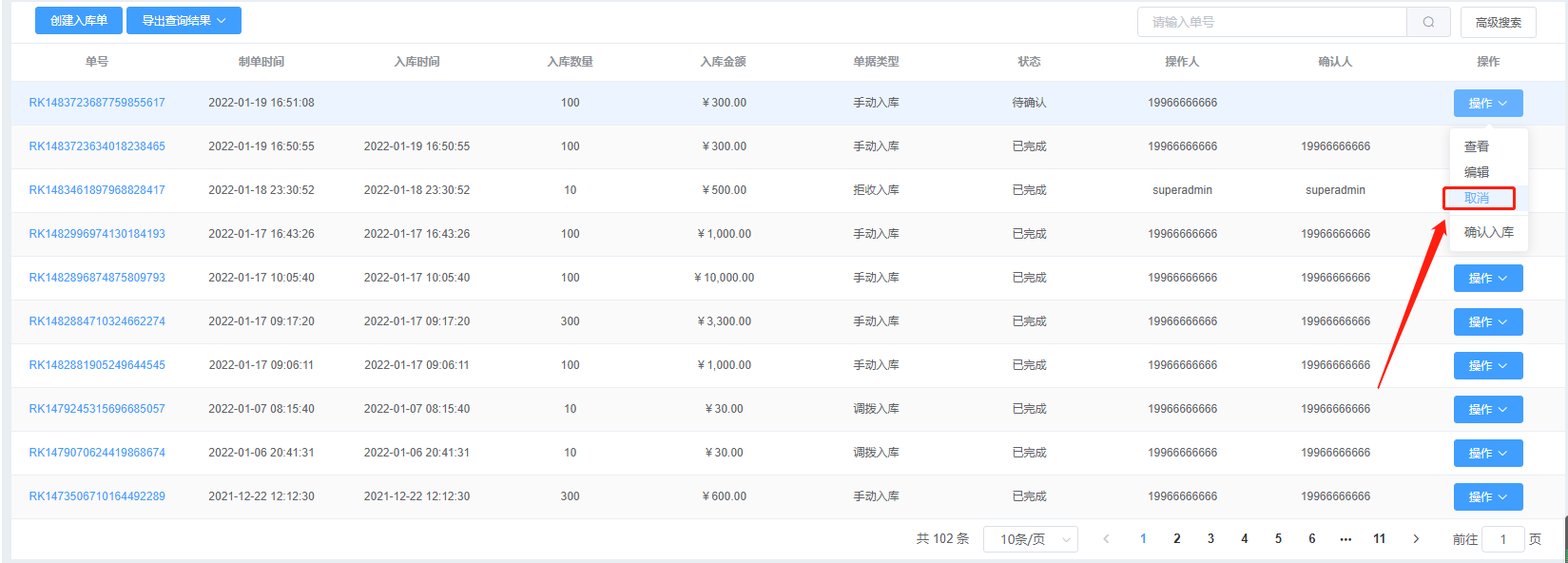Open order link RK1483723634018238465
1568x563 pixels.
tap(97, 146)
